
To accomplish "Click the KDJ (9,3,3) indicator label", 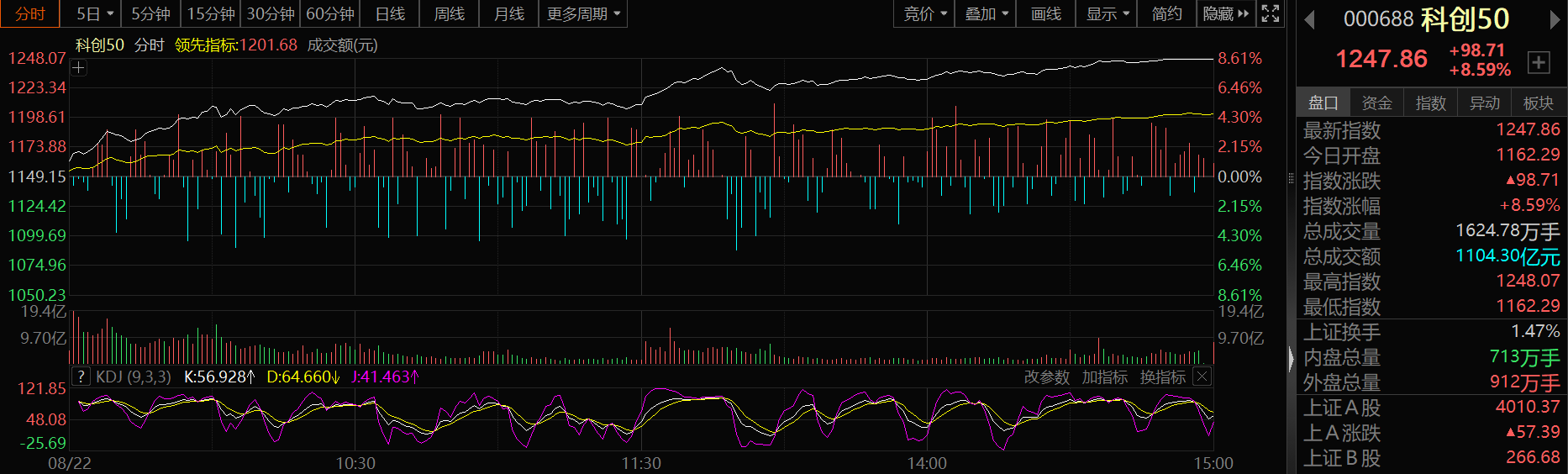I will point(134,377).
